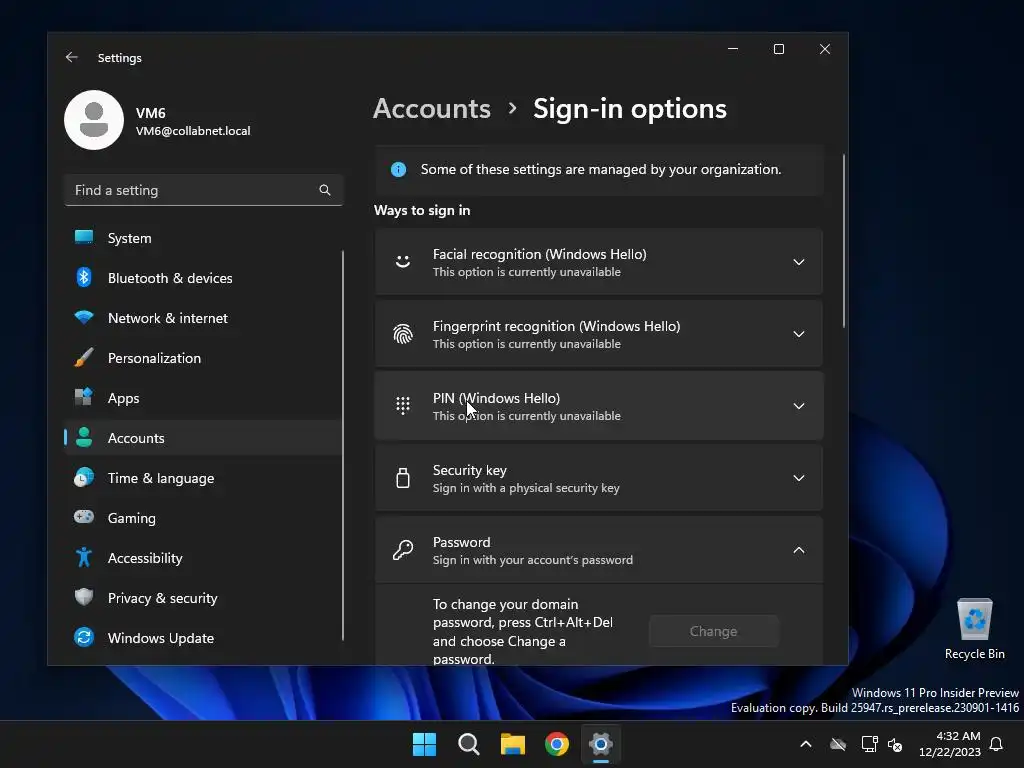Open the notifications bell
Viewport: 1024px width, 768px height.
pyautogui.click(x=996, y=744)
